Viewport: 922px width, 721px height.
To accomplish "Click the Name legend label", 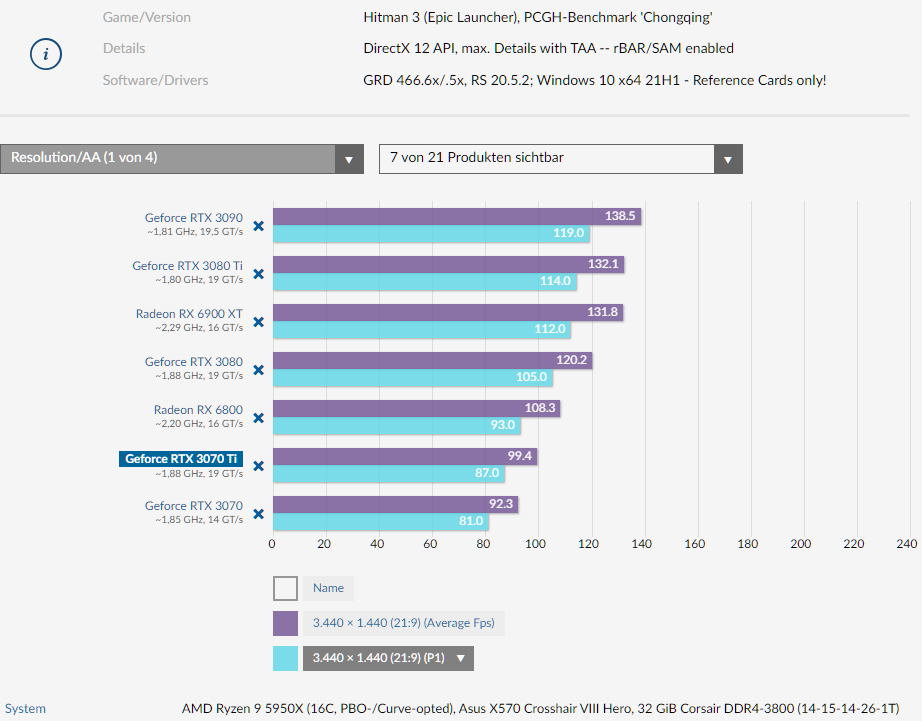I will [328, 588].
